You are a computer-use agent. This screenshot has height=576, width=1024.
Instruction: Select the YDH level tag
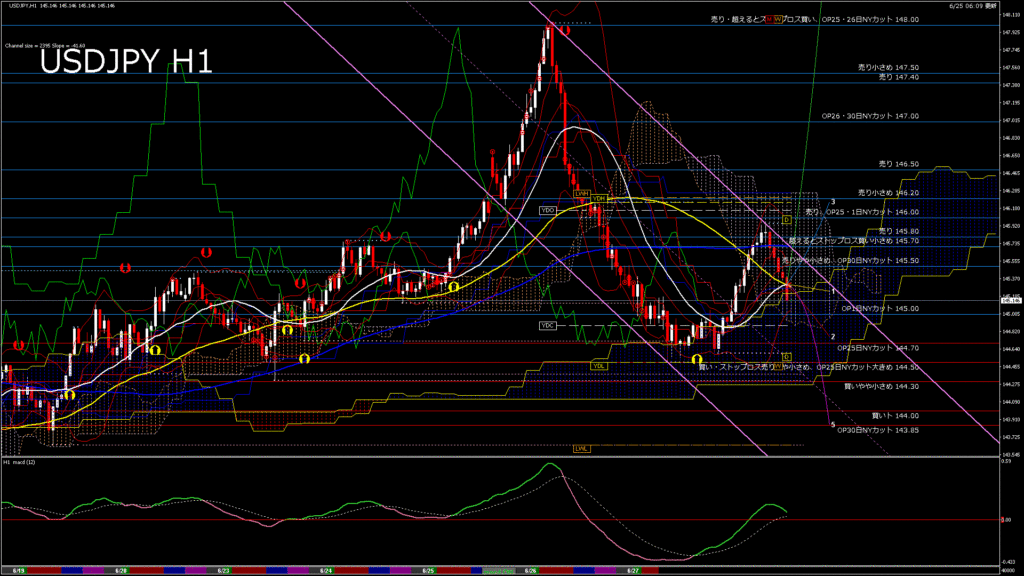[x=599, y=199]
